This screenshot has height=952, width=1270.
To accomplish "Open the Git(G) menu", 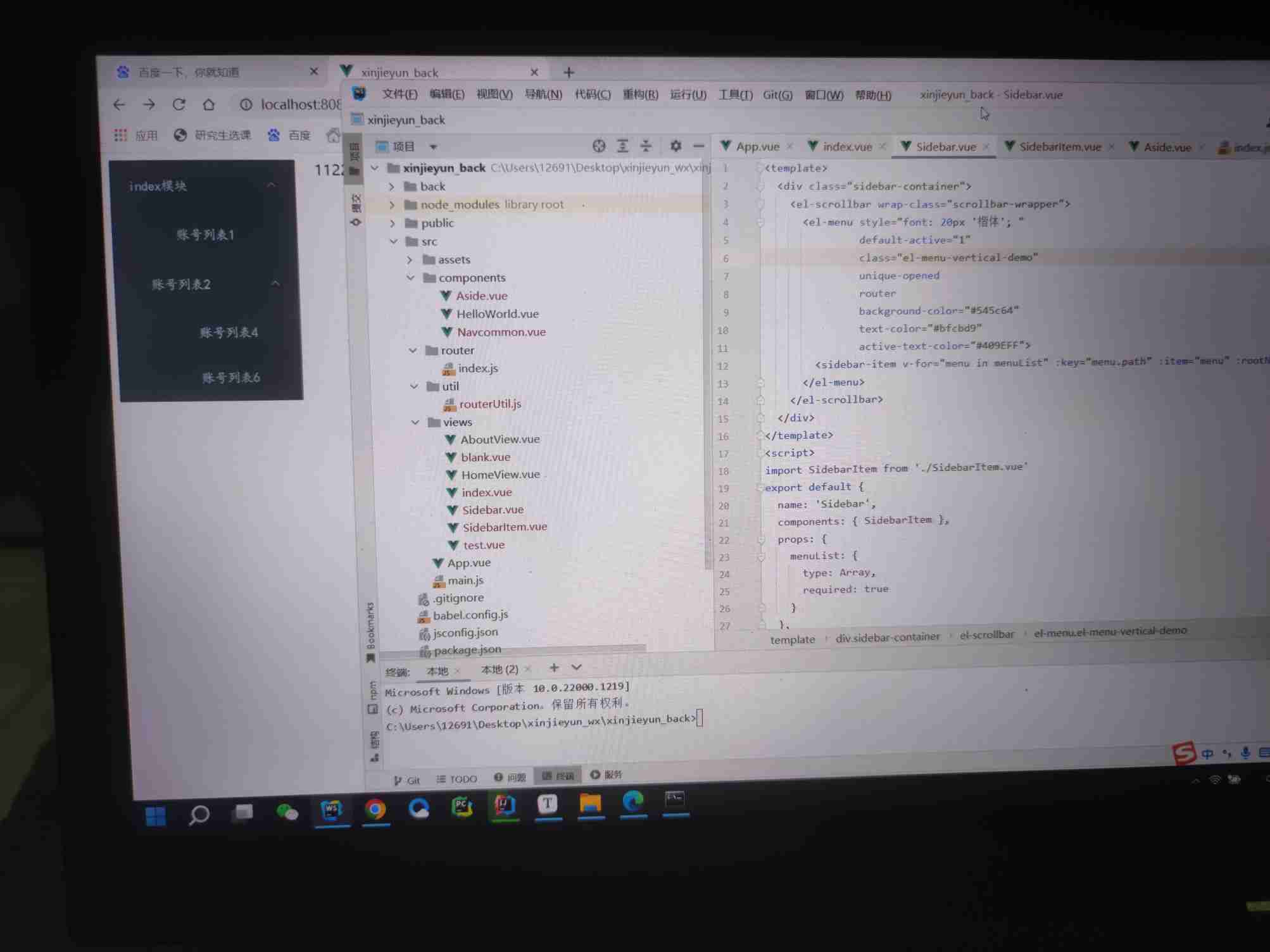I will pyautogui.click(x=777, y=95).
